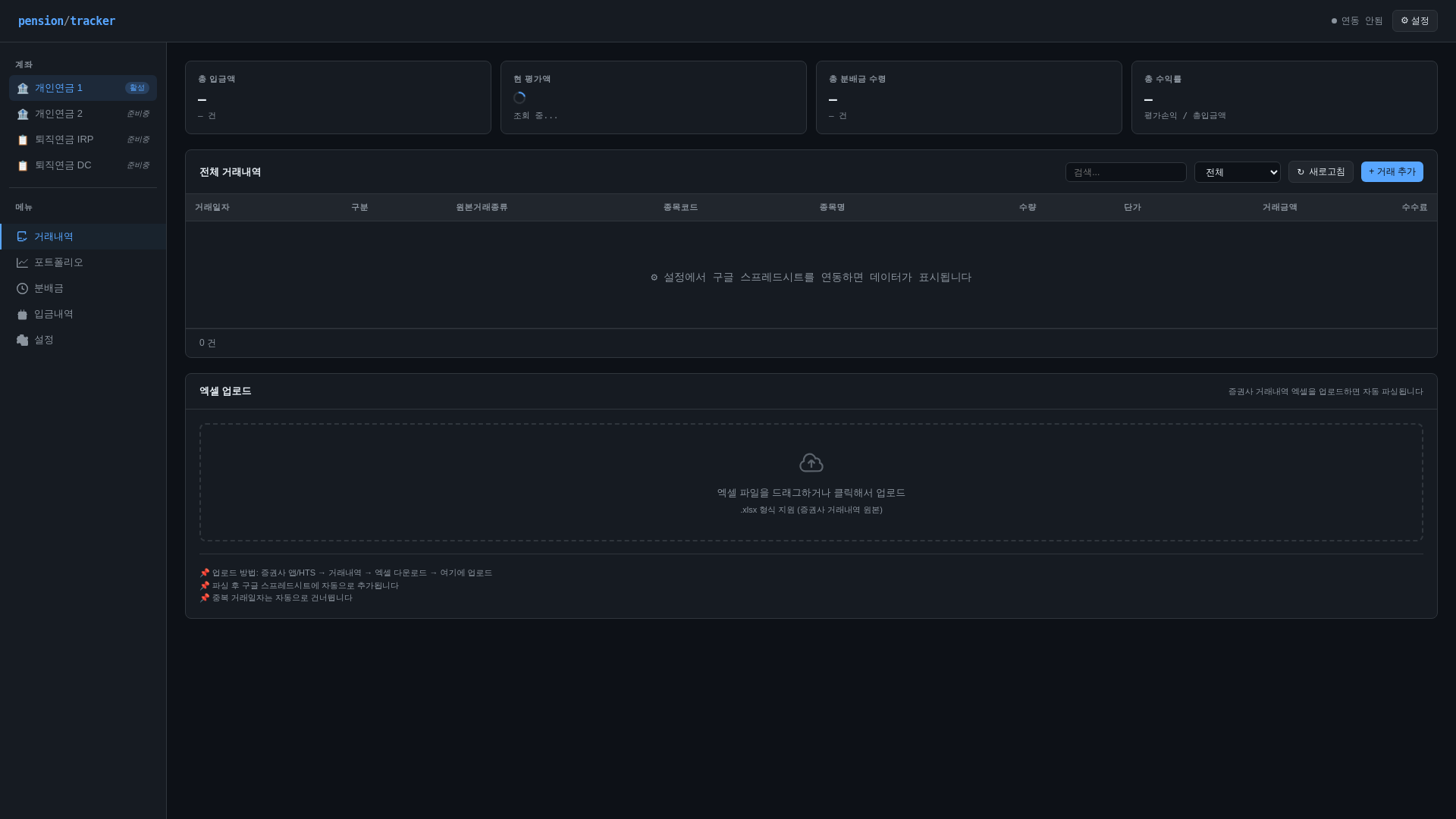
Task: Open 설정 from the sidebar menu
Action: [83, 340]
